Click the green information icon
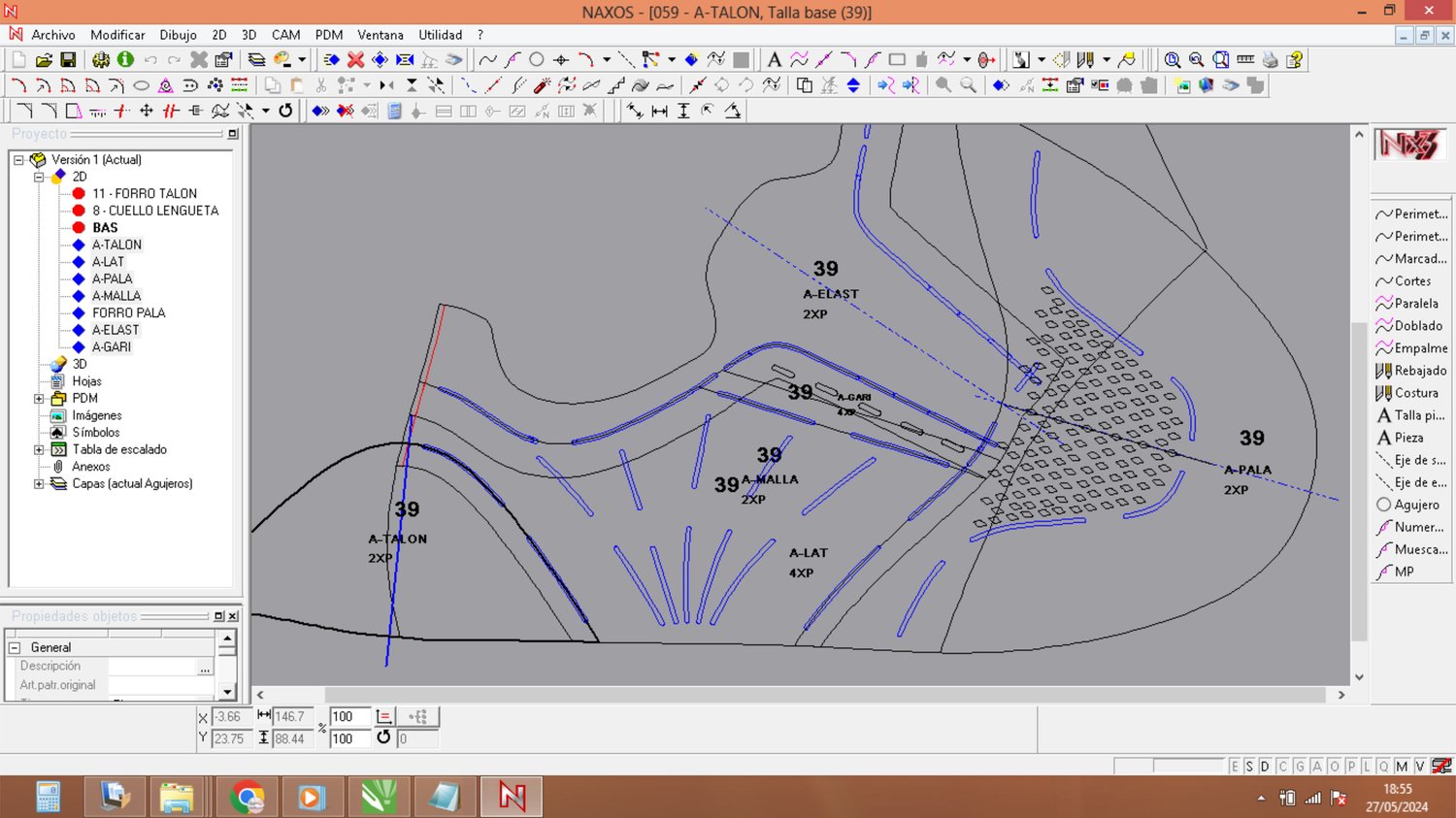1456x818 pixels. coord(125,60)
